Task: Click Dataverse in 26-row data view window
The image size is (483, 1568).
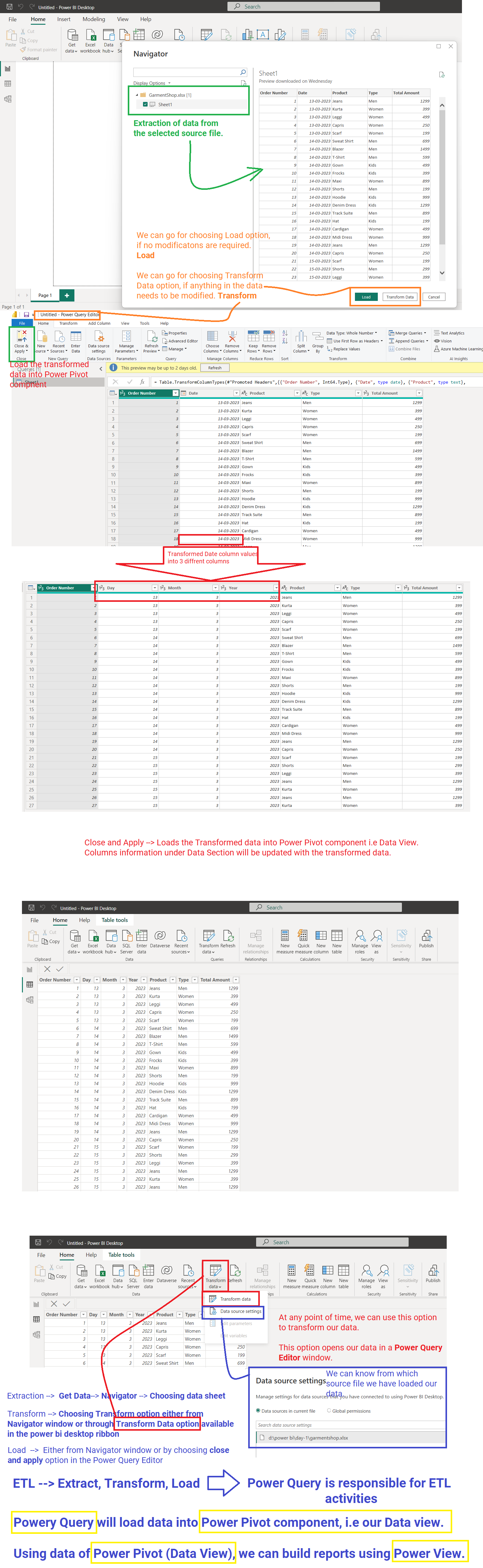Action: point(159,938)
